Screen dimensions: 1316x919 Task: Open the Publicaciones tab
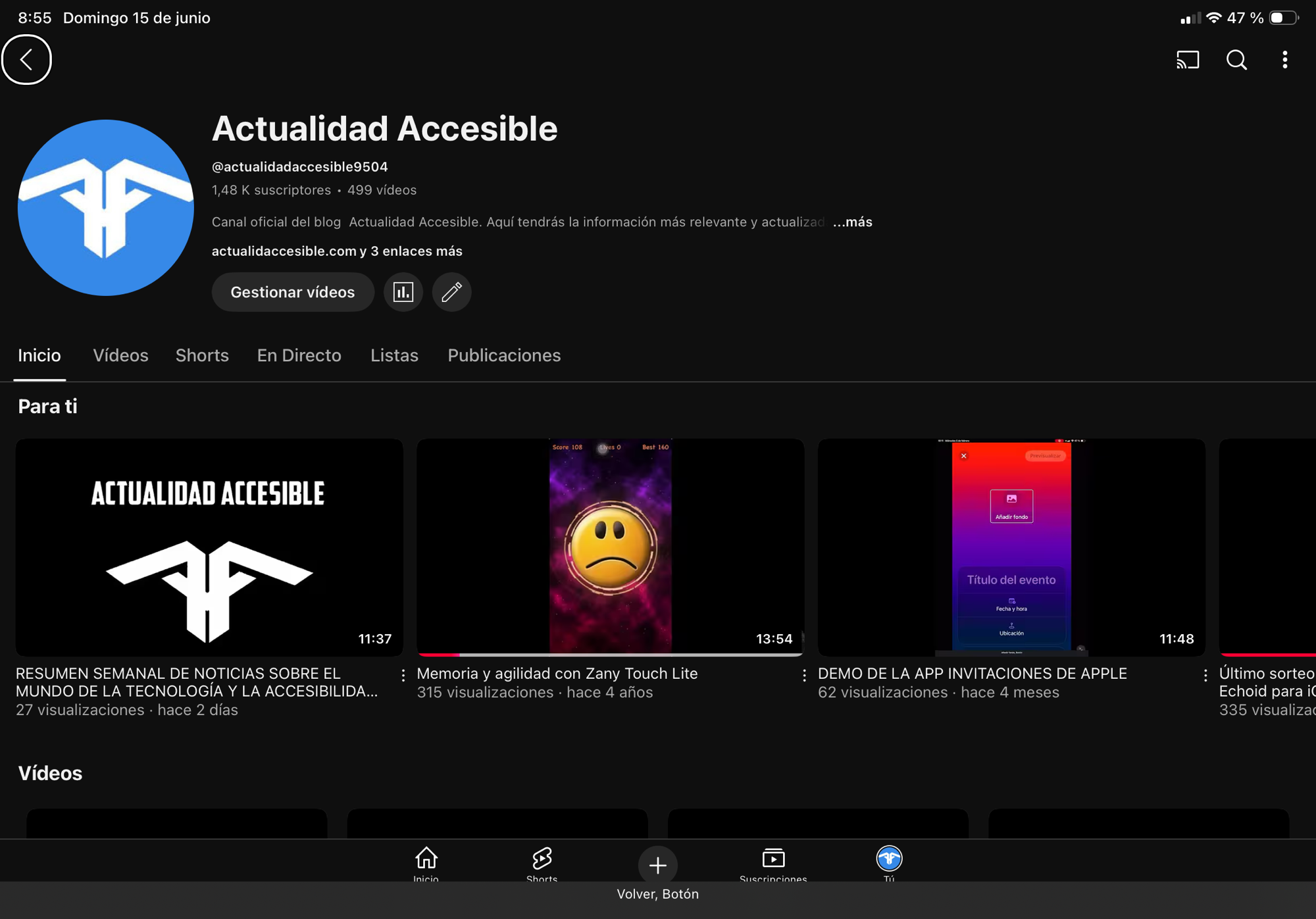(504, 356)
